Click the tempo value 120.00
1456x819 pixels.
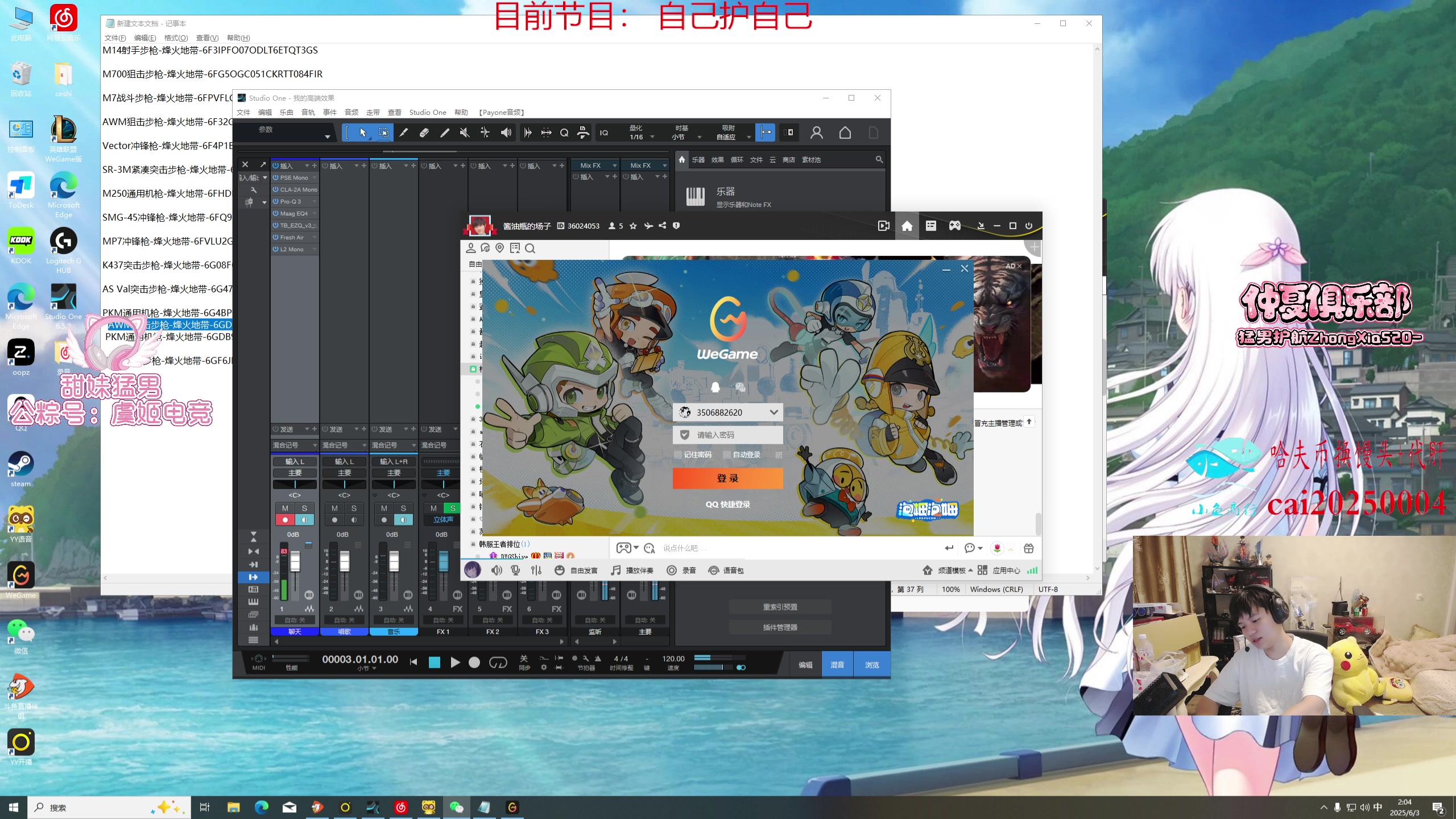click(x=673, y=659)
